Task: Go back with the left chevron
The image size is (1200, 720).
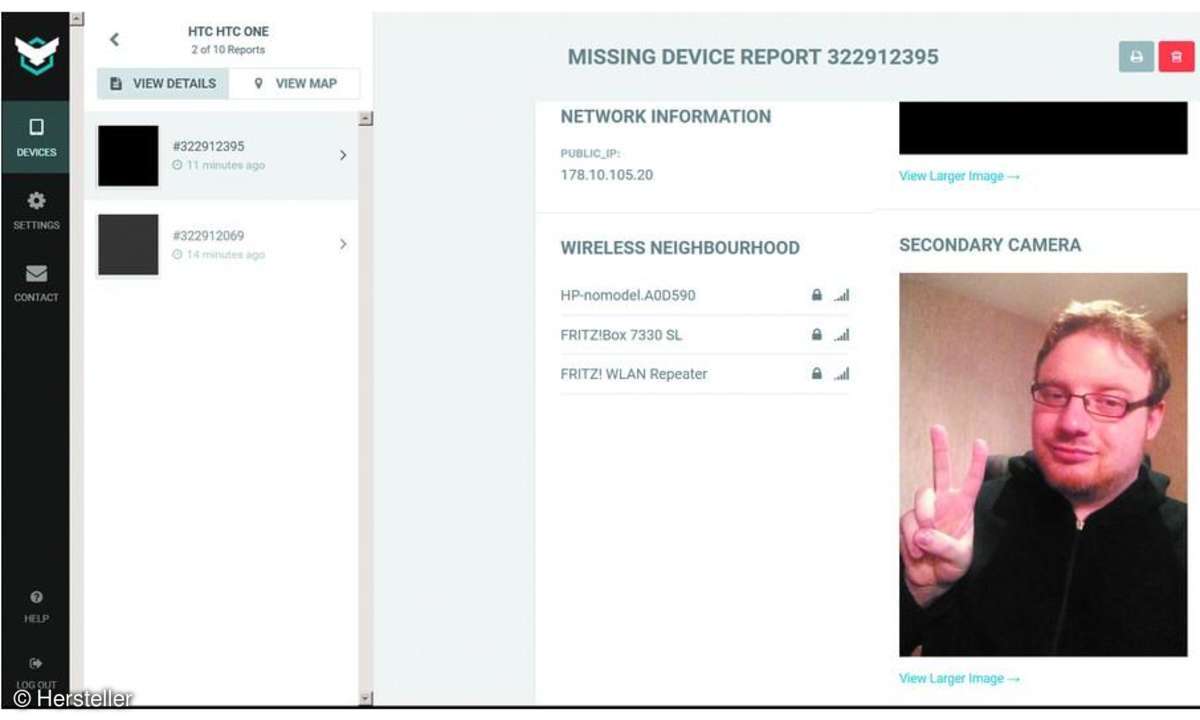Action: pos(114,40)
